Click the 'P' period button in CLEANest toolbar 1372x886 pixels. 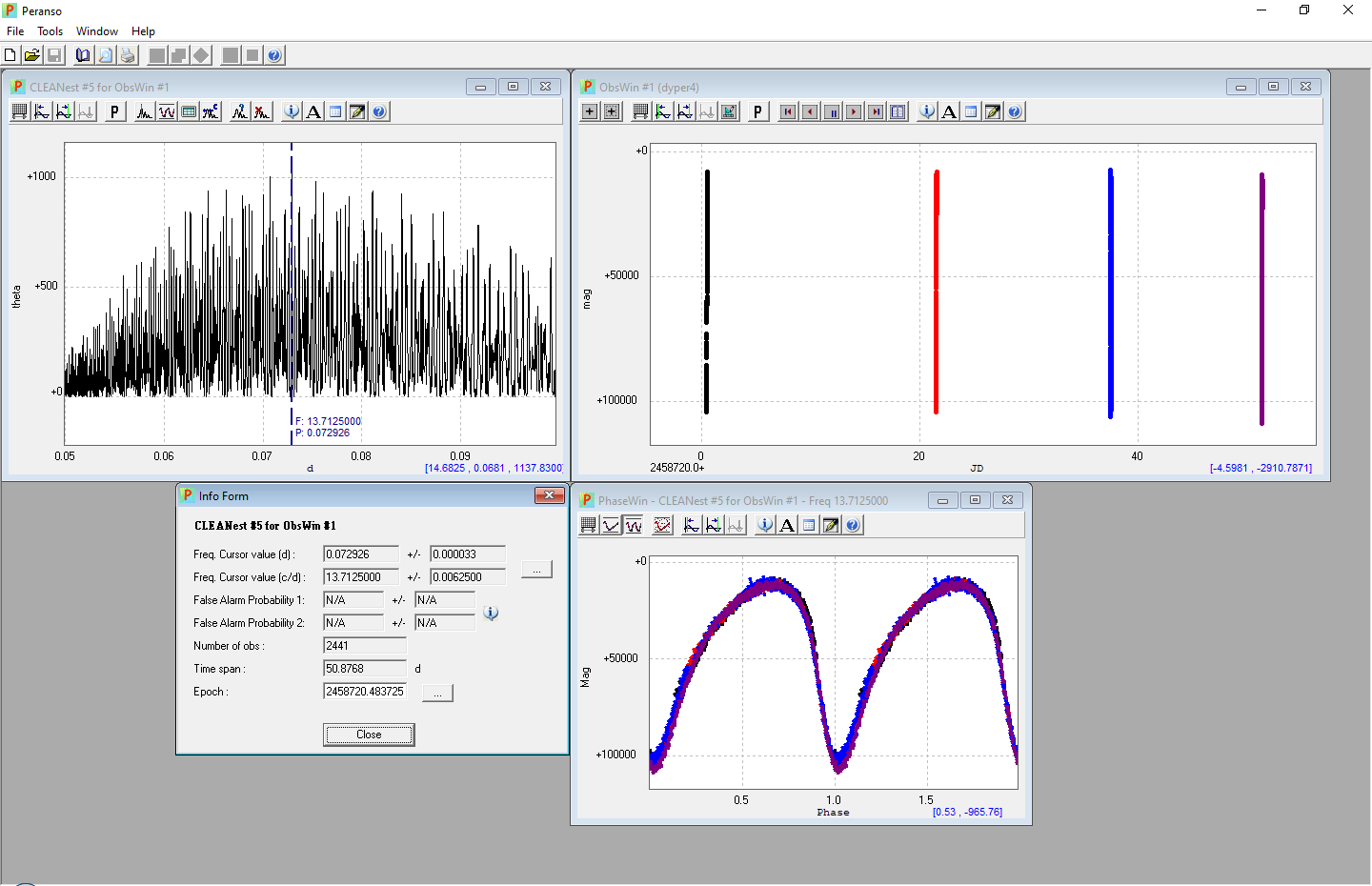coord(114,111)
